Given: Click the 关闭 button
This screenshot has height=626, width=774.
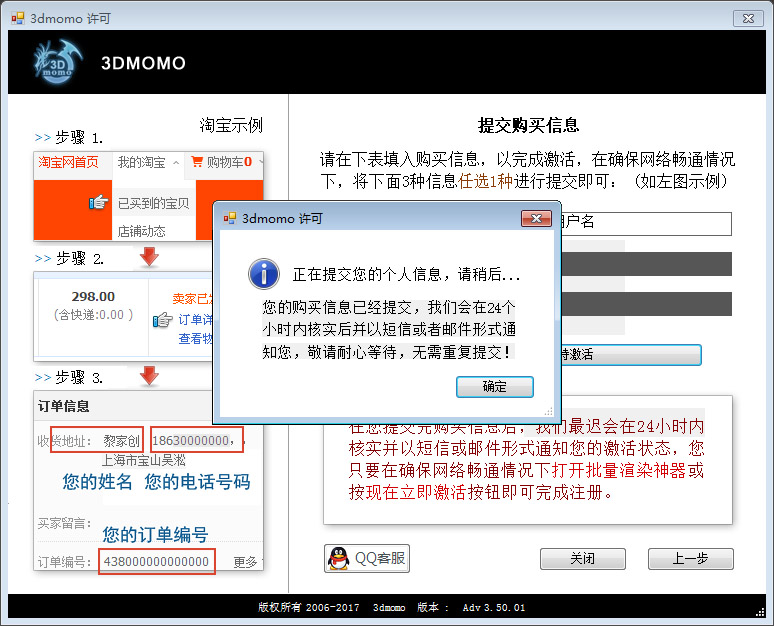Looking at the screenshot, I should [x=582, y=559].
